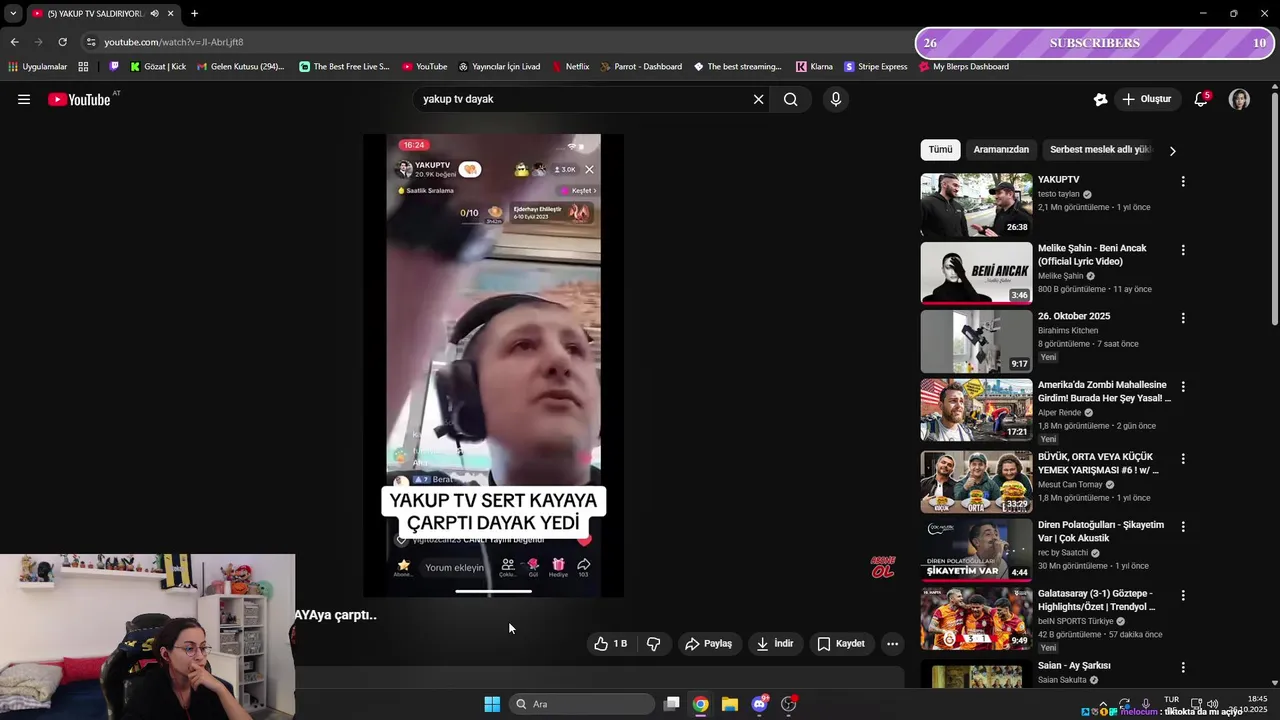
Task: Open the Gelen Kutusu Gmail bookmark
Action: pyautogui.click(x=240, y=67)
